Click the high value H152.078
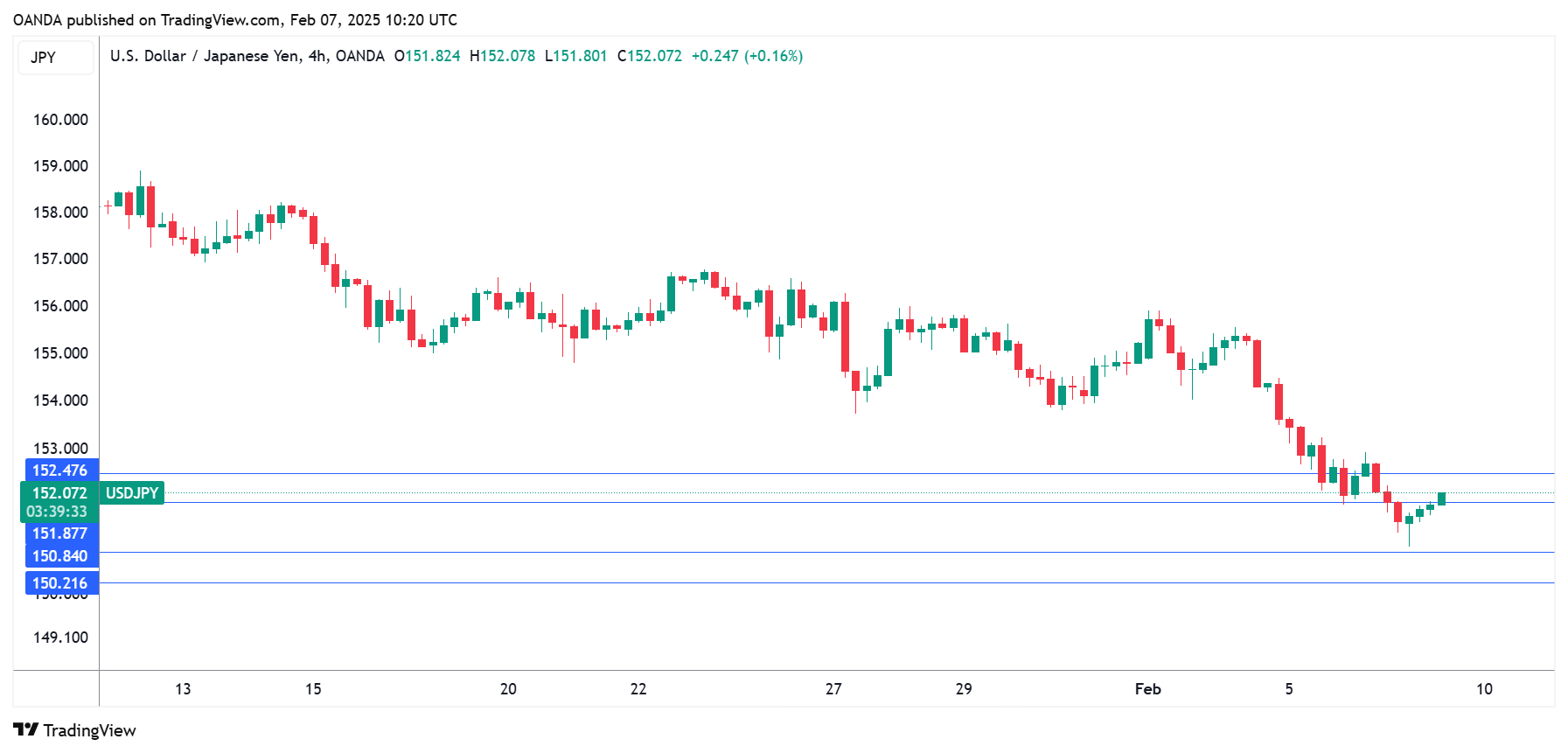The height and width of the screenshot is (753, 1568). click(502, 56)
